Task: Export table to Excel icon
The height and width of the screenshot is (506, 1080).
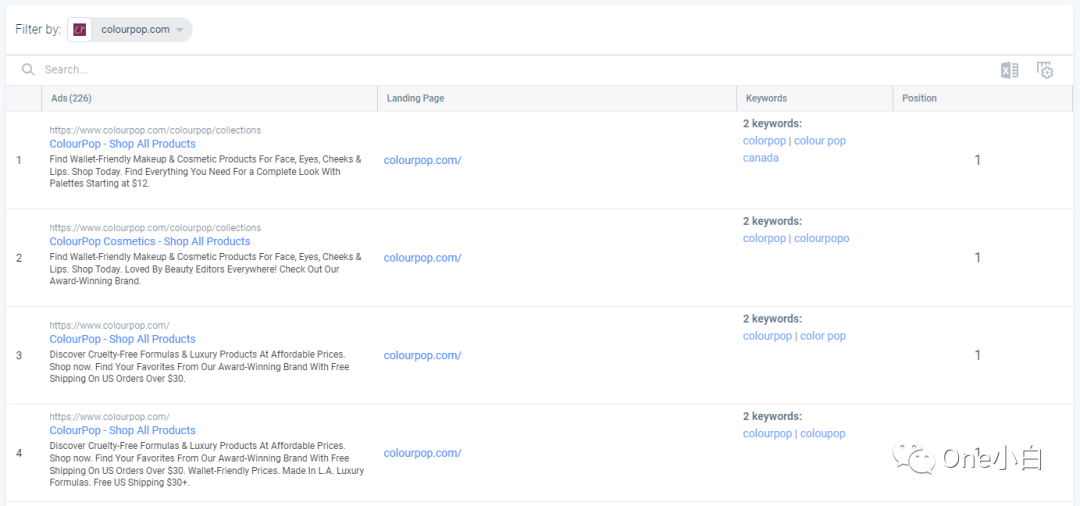Action: tap(1009, 70)
